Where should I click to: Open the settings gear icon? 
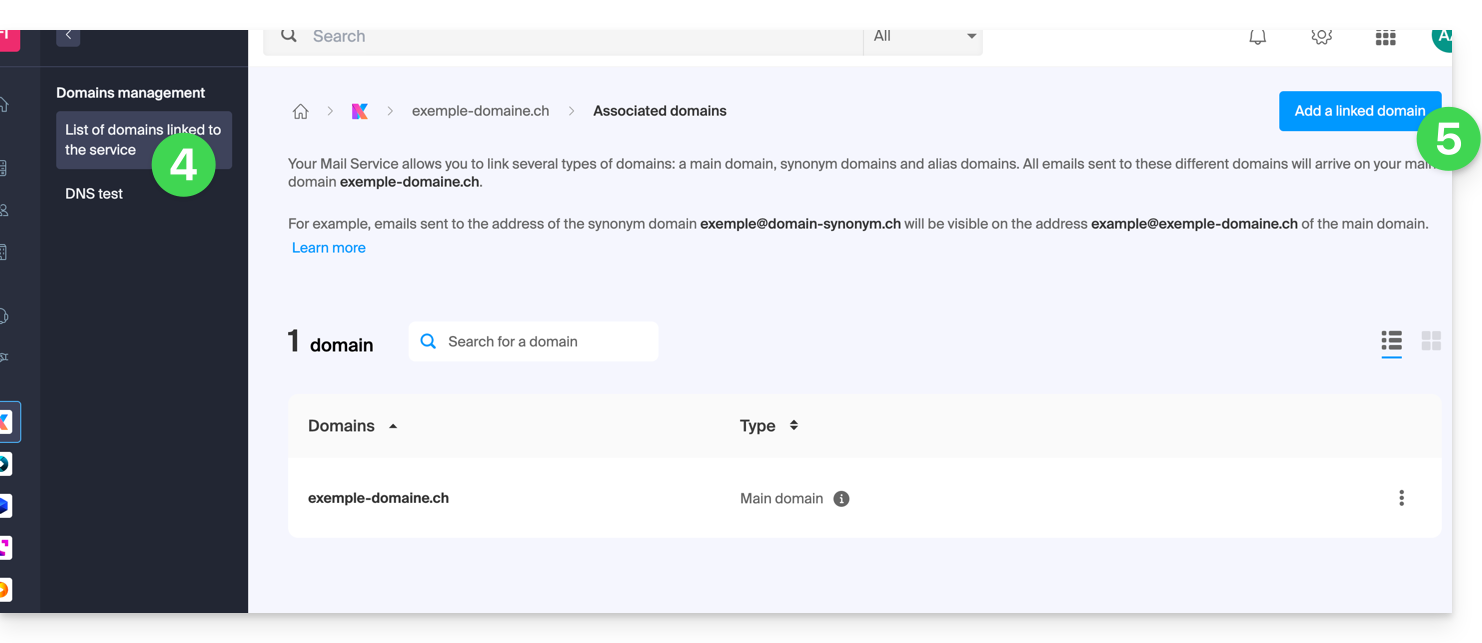pyautogui.click(x=1321, y=37)
